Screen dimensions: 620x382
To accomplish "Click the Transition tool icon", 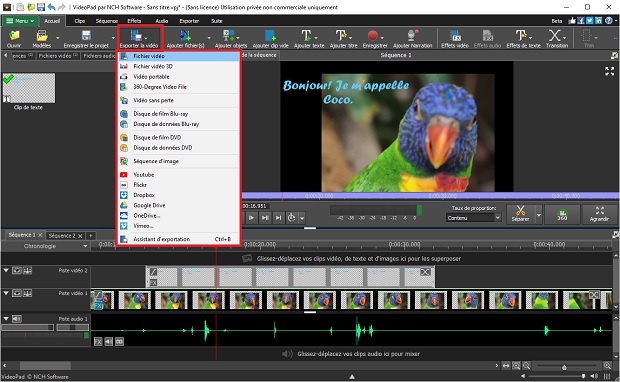I will [x=554, y=36].
